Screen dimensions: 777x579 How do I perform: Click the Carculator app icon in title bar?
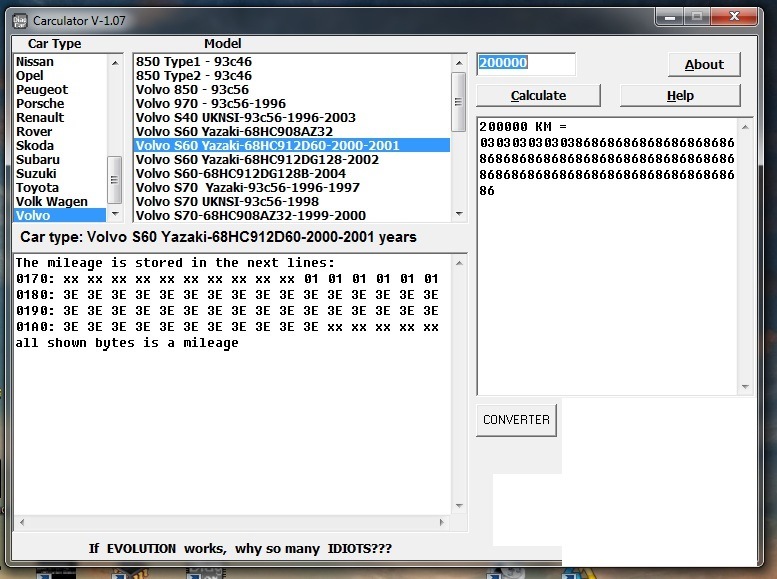click(20, 21)
